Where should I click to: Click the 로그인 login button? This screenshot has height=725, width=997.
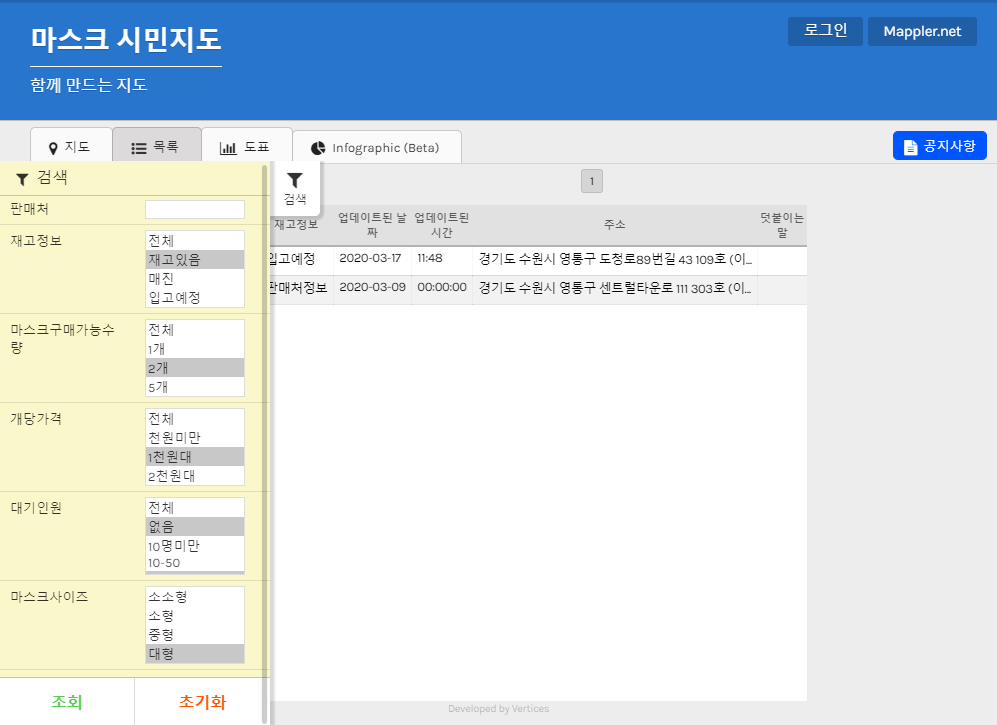[825, 31]
